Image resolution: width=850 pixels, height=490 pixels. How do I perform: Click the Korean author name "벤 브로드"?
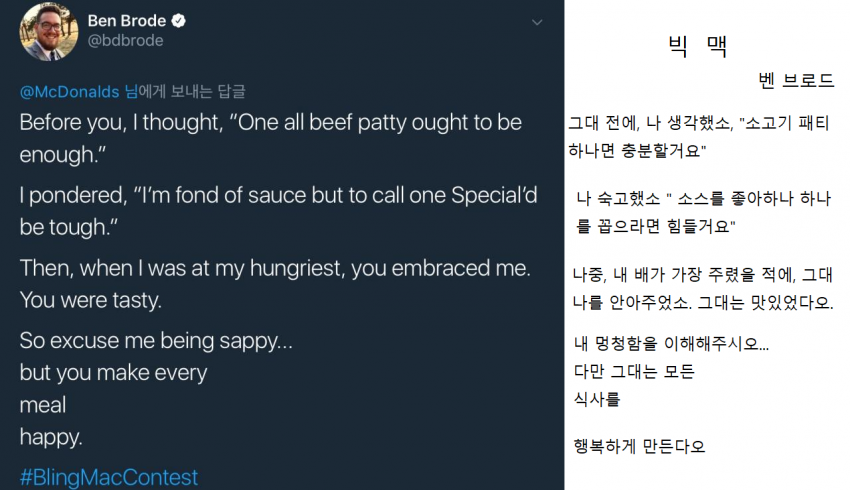796,81
